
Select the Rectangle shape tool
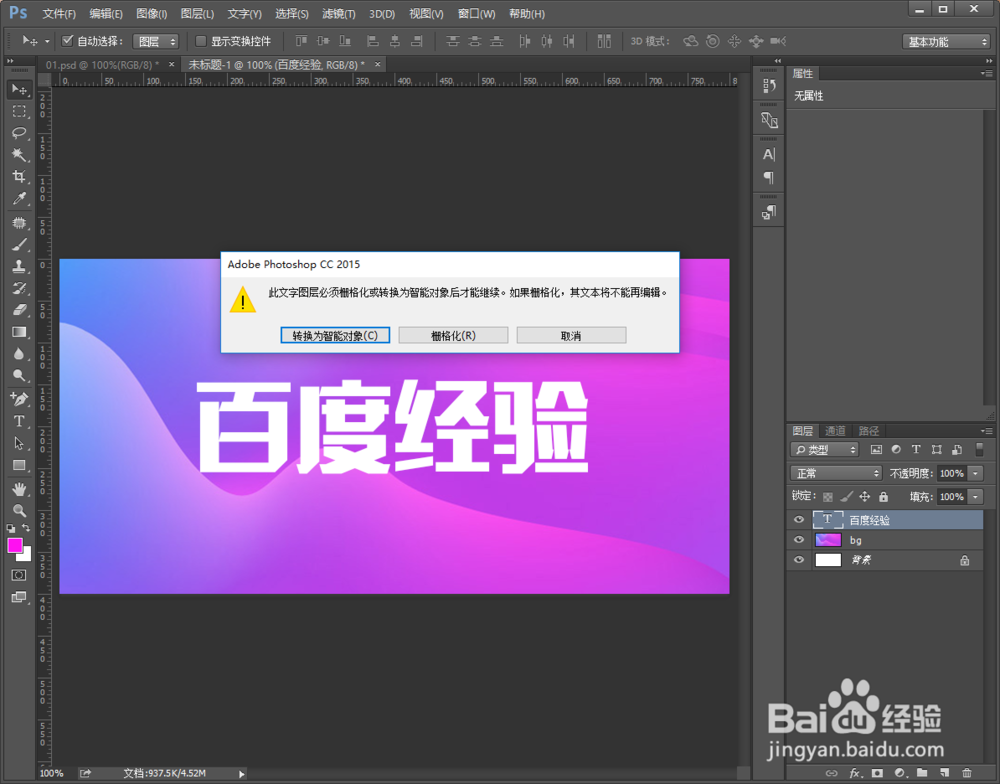click(19, 465)
